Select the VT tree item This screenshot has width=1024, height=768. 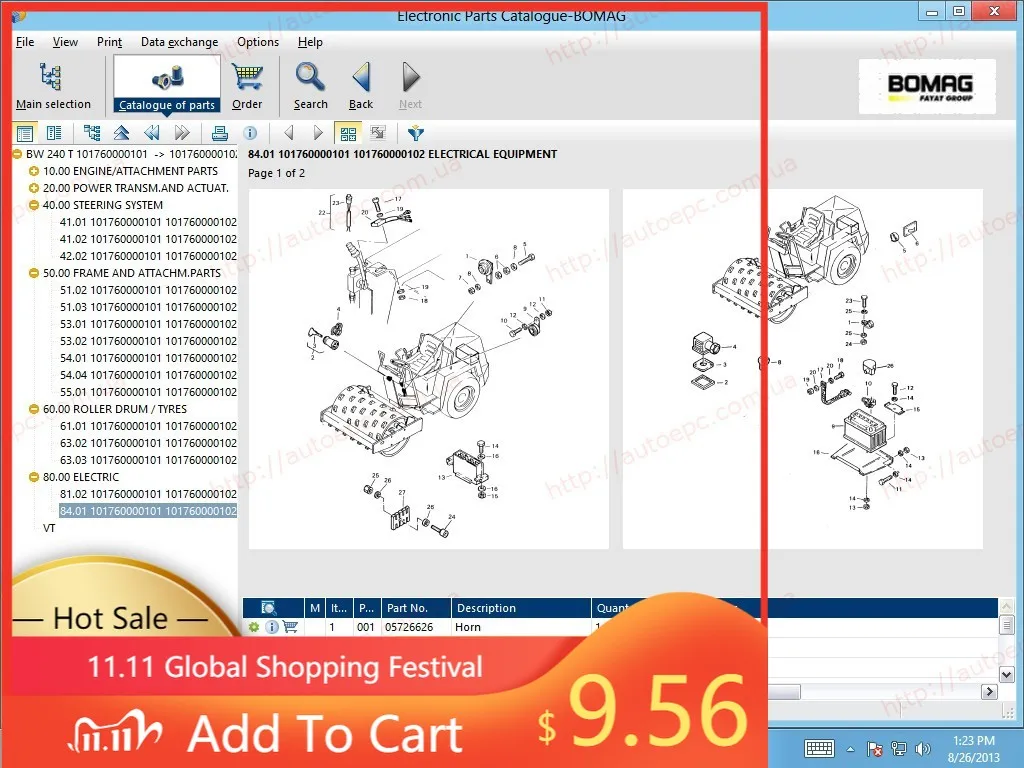click(x=49, y=528)
